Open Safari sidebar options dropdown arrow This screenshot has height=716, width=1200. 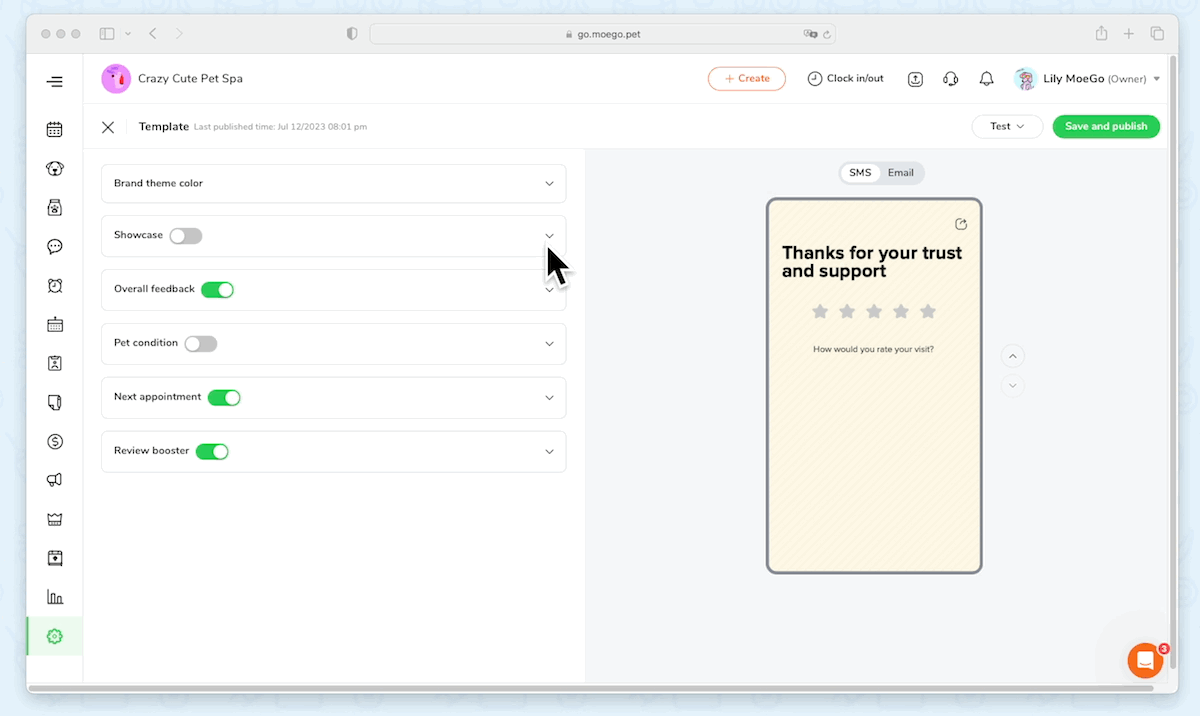[129, 34]
